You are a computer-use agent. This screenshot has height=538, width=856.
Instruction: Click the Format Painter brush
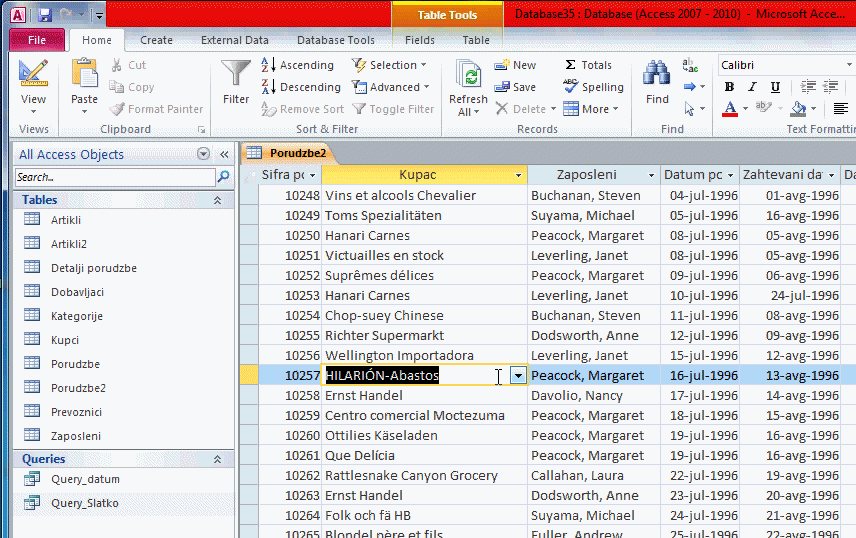coord(117,109)
